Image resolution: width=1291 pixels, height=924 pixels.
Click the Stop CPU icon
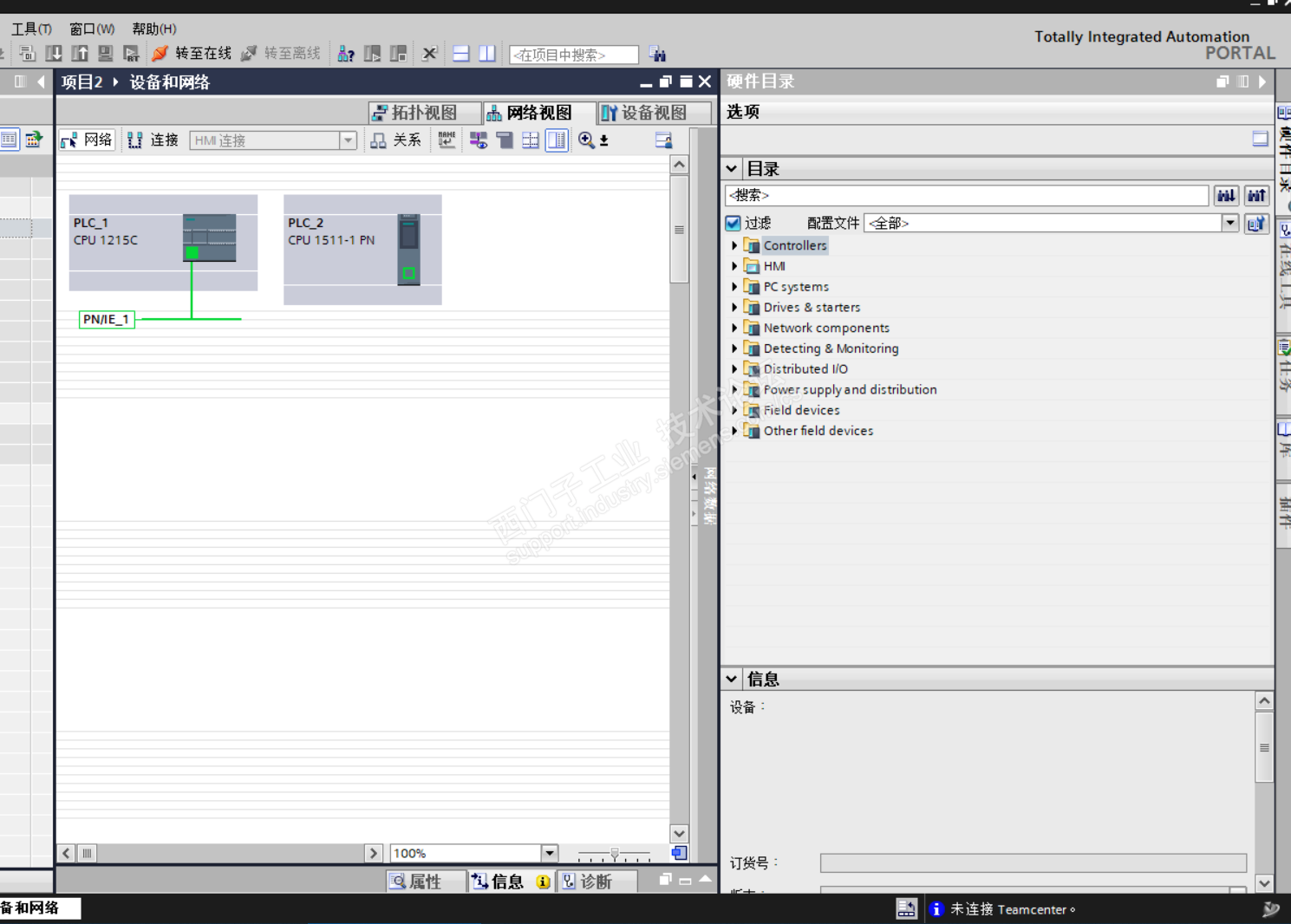pos(398,54)
